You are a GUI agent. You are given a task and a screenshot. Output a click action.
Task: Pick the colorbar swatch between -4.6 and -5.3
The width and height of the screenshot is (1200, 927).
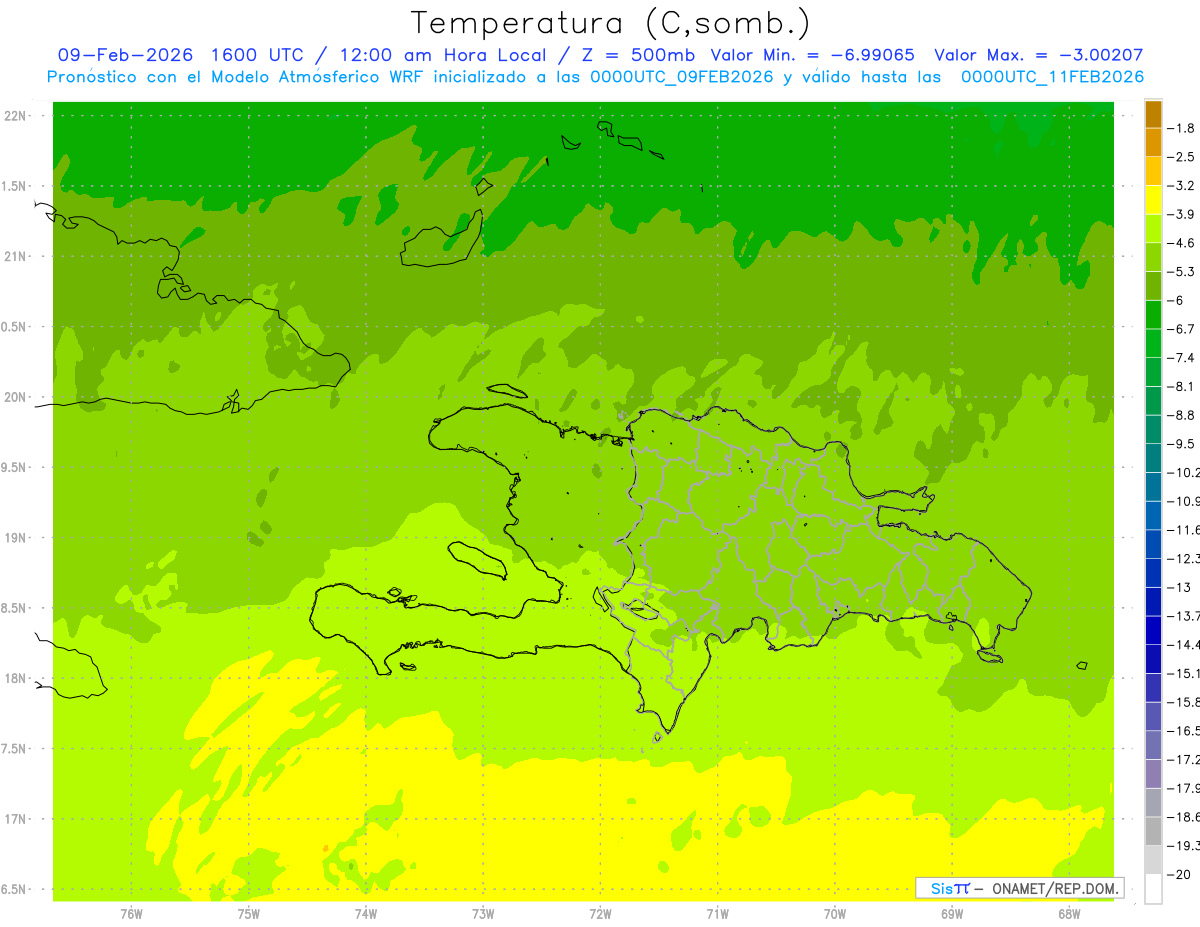pyautogui.click(x=1153, y=258)
